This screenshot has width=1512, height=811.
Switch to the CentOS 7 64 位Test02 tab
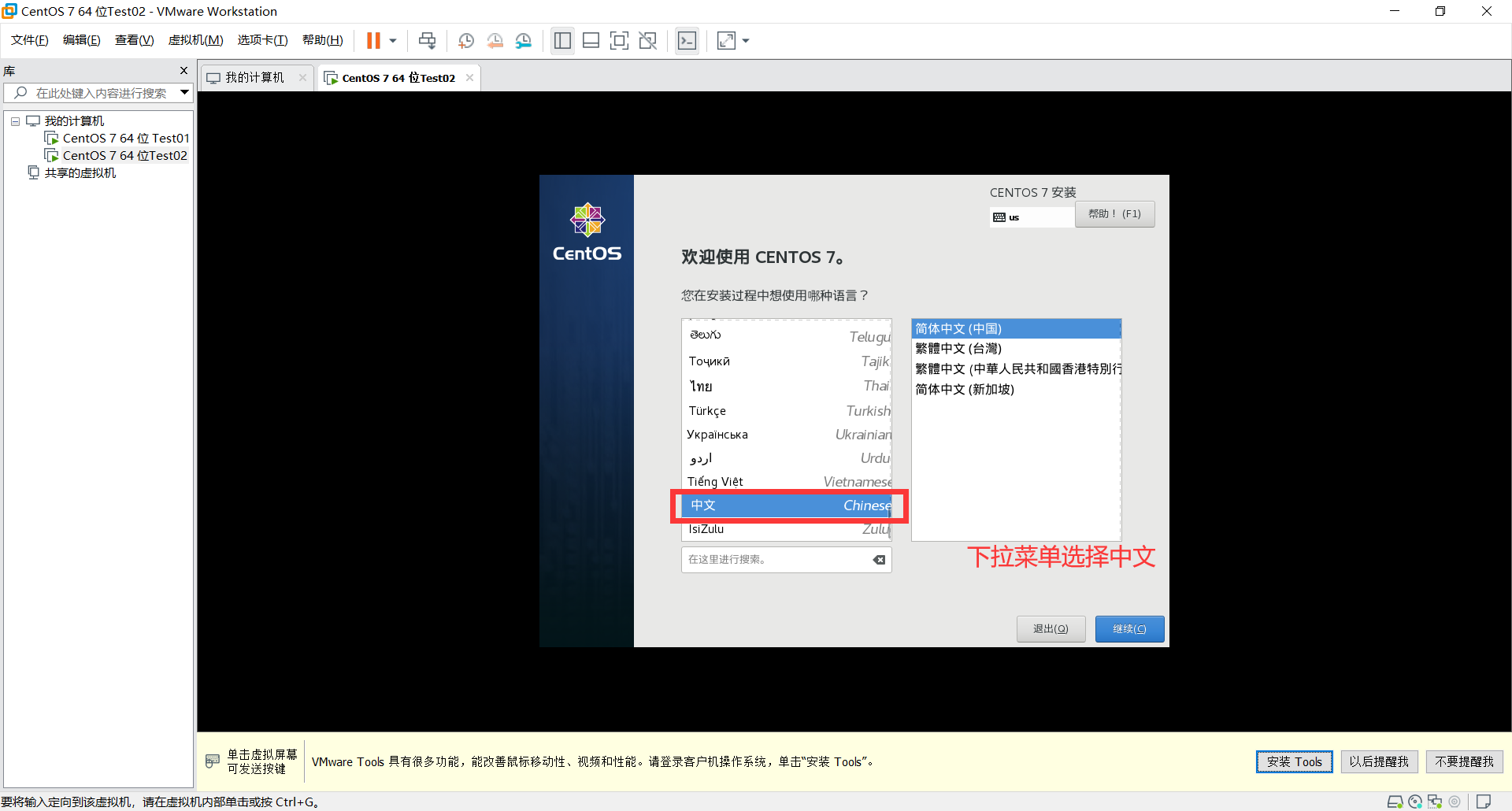click(398, 77)
